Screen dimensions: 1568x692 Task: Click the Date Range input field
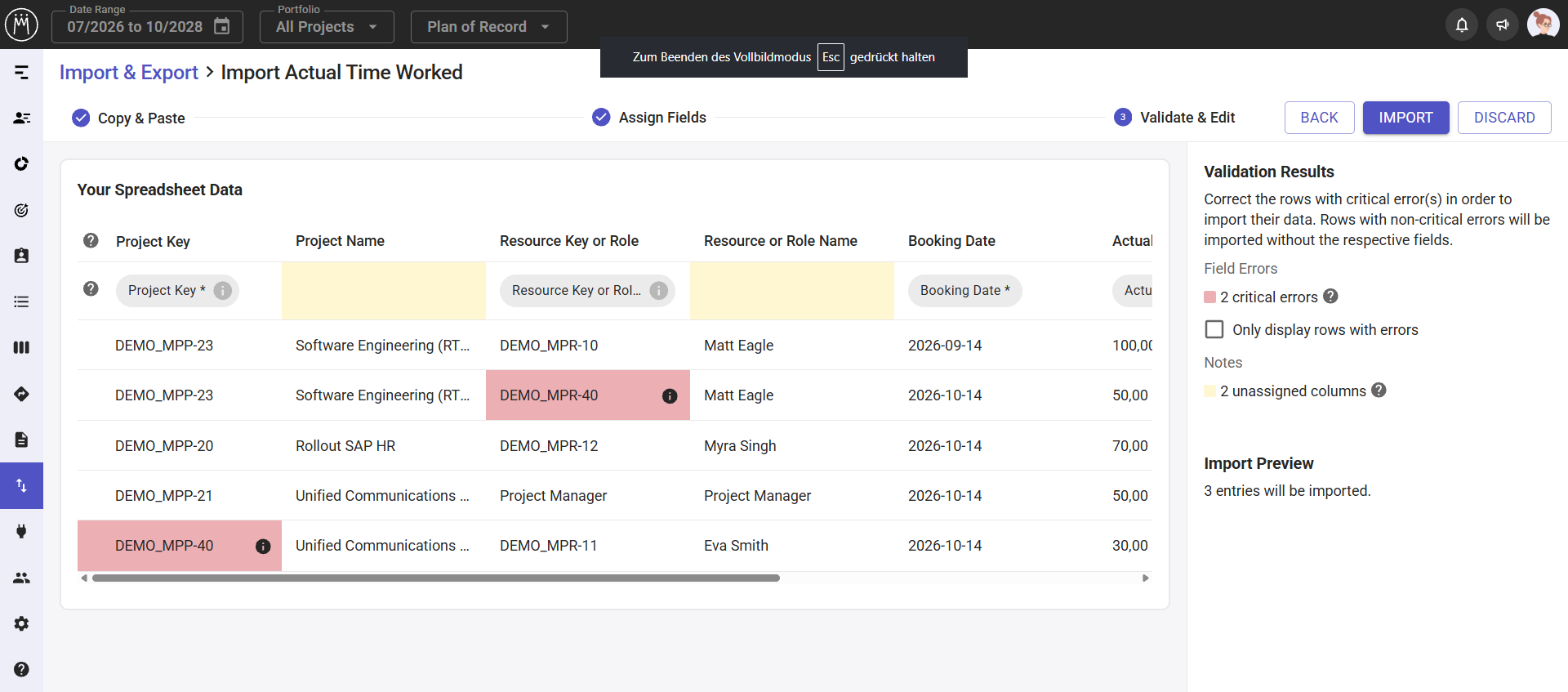(x=147, y=27)
